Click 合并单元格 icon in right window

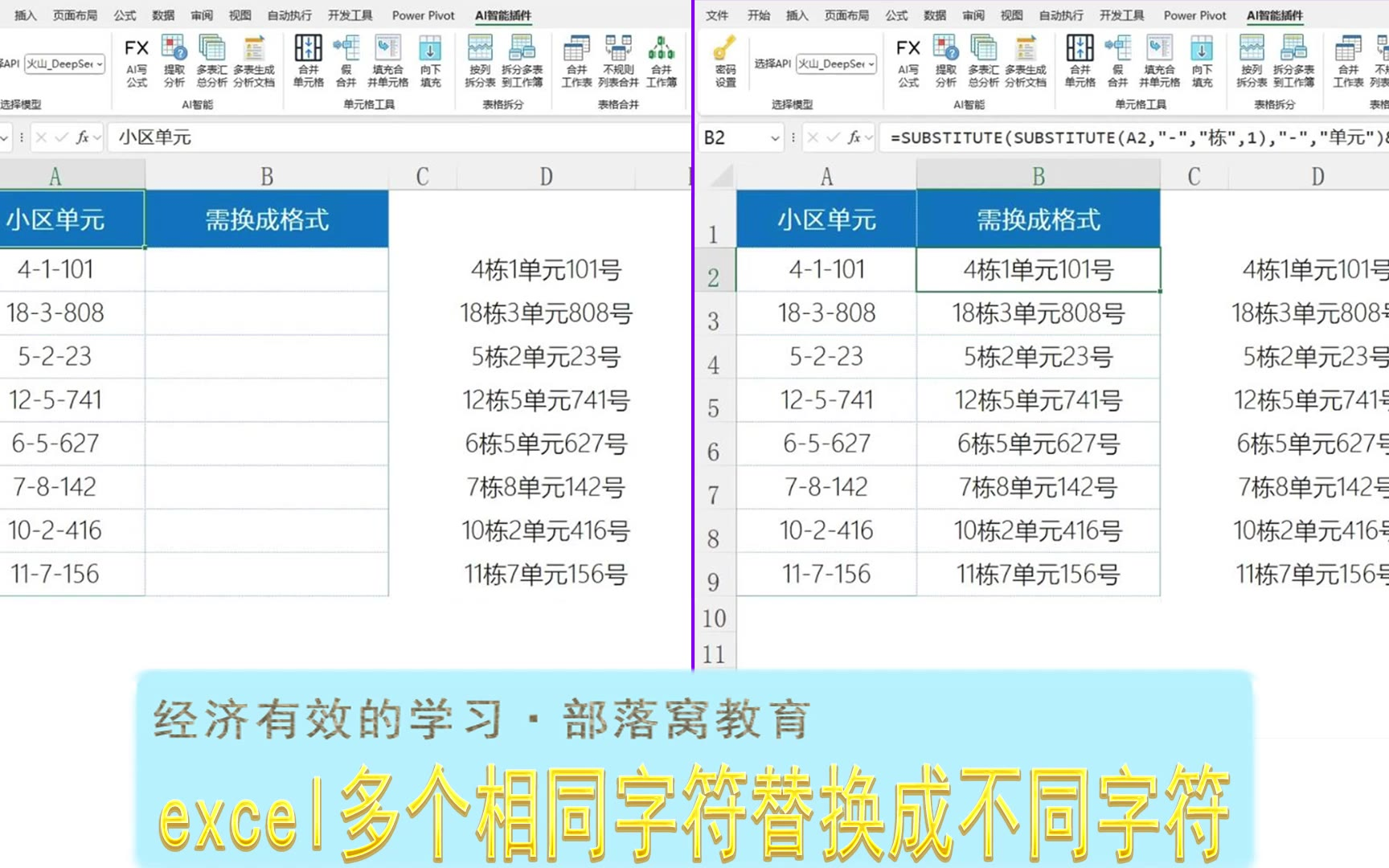click(x=1080, y=61)
